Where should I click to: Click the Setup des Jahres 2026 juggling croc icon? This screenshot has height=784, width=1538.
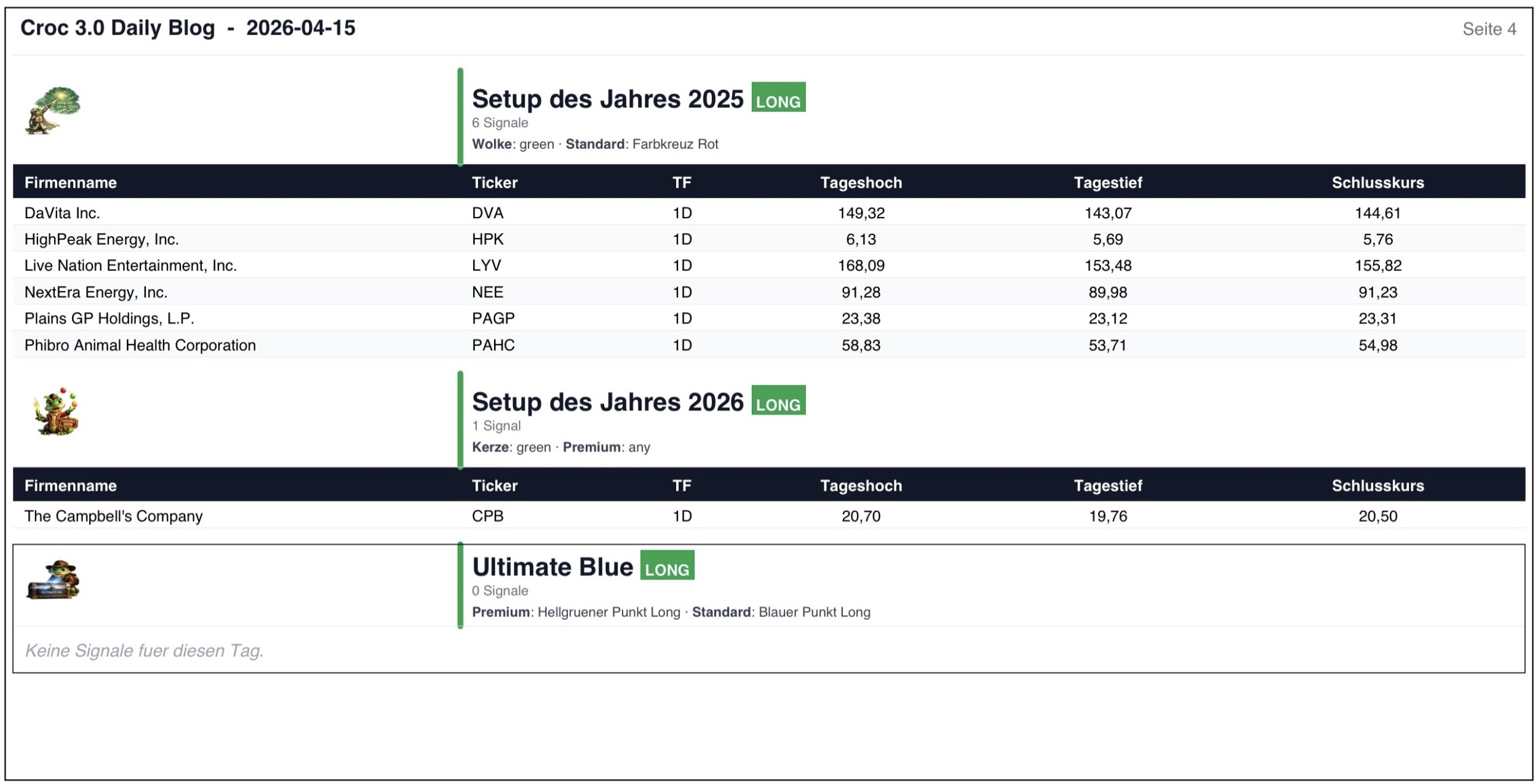57,412
